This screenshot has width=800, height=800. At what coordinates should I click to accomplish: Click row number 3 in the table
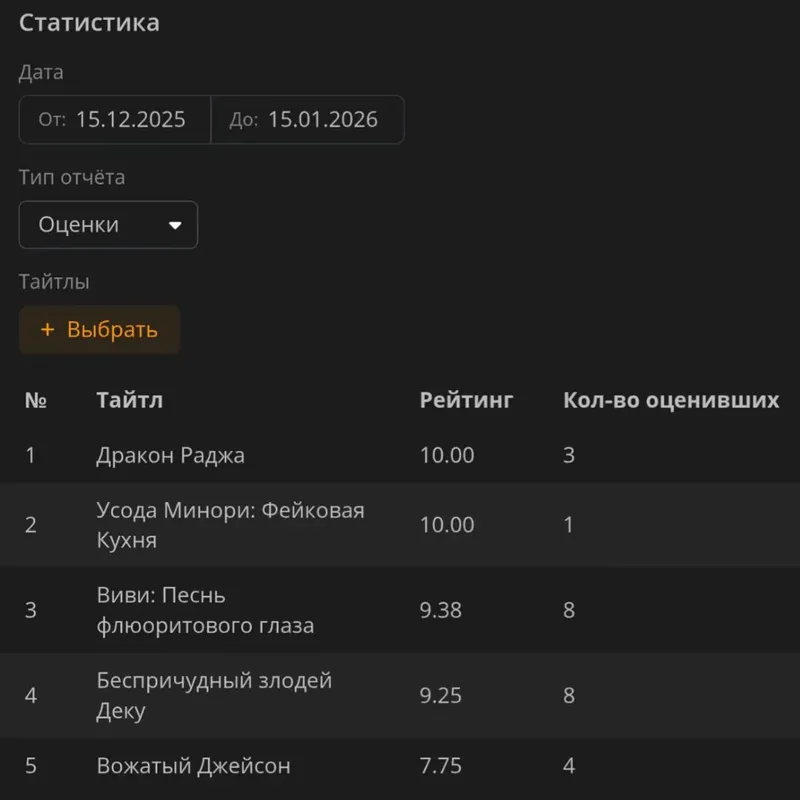(x=31, y=610)
